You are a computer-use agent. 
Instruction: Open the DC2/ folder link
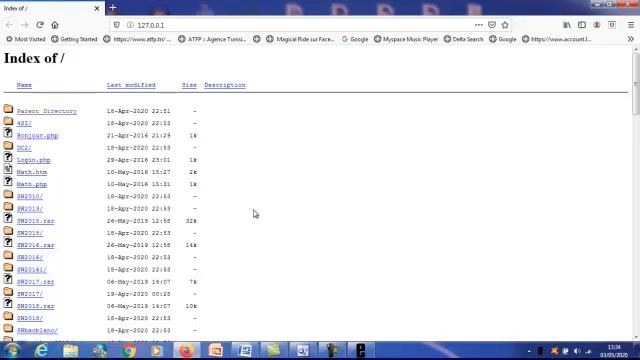tap(24, 148)
